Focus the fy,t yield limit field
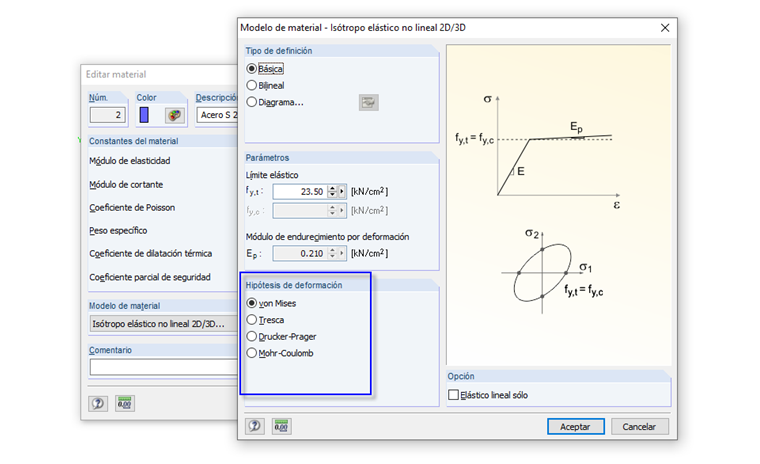This screenshot has width=760, height=464. point(301,192)
